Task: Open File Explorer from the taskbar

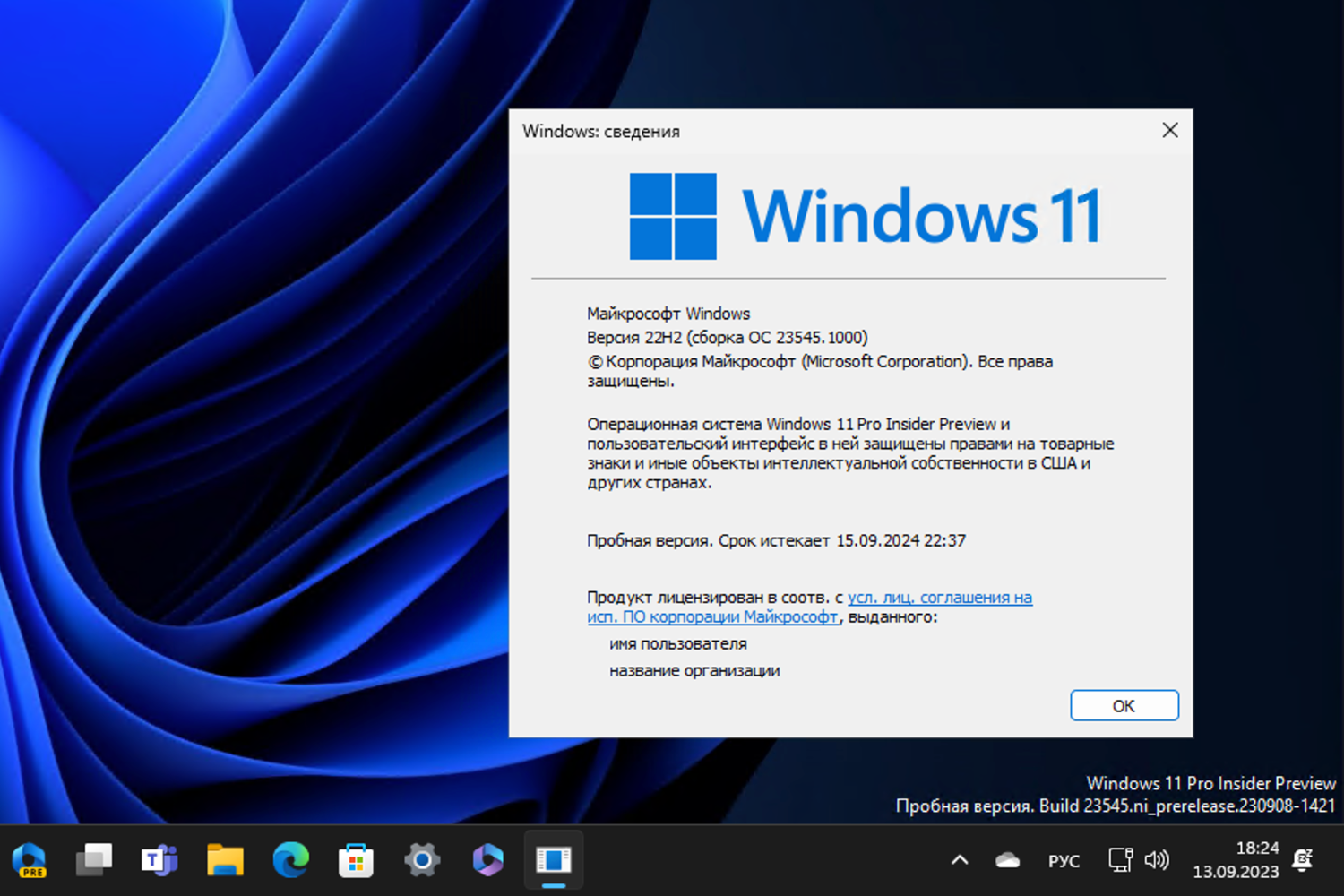Action: pyautogui.click(x=224, y=858)
